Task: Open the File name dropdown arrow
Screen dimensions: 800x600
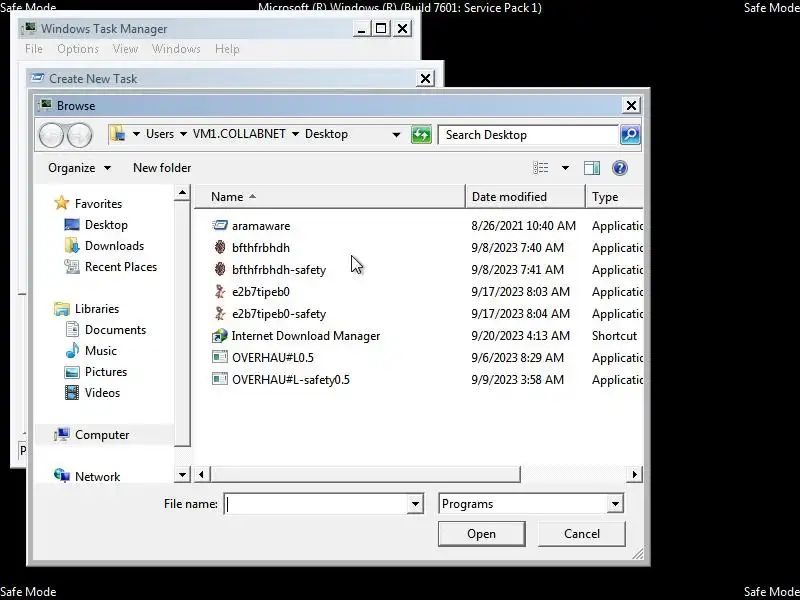Action: coord(415,504)
